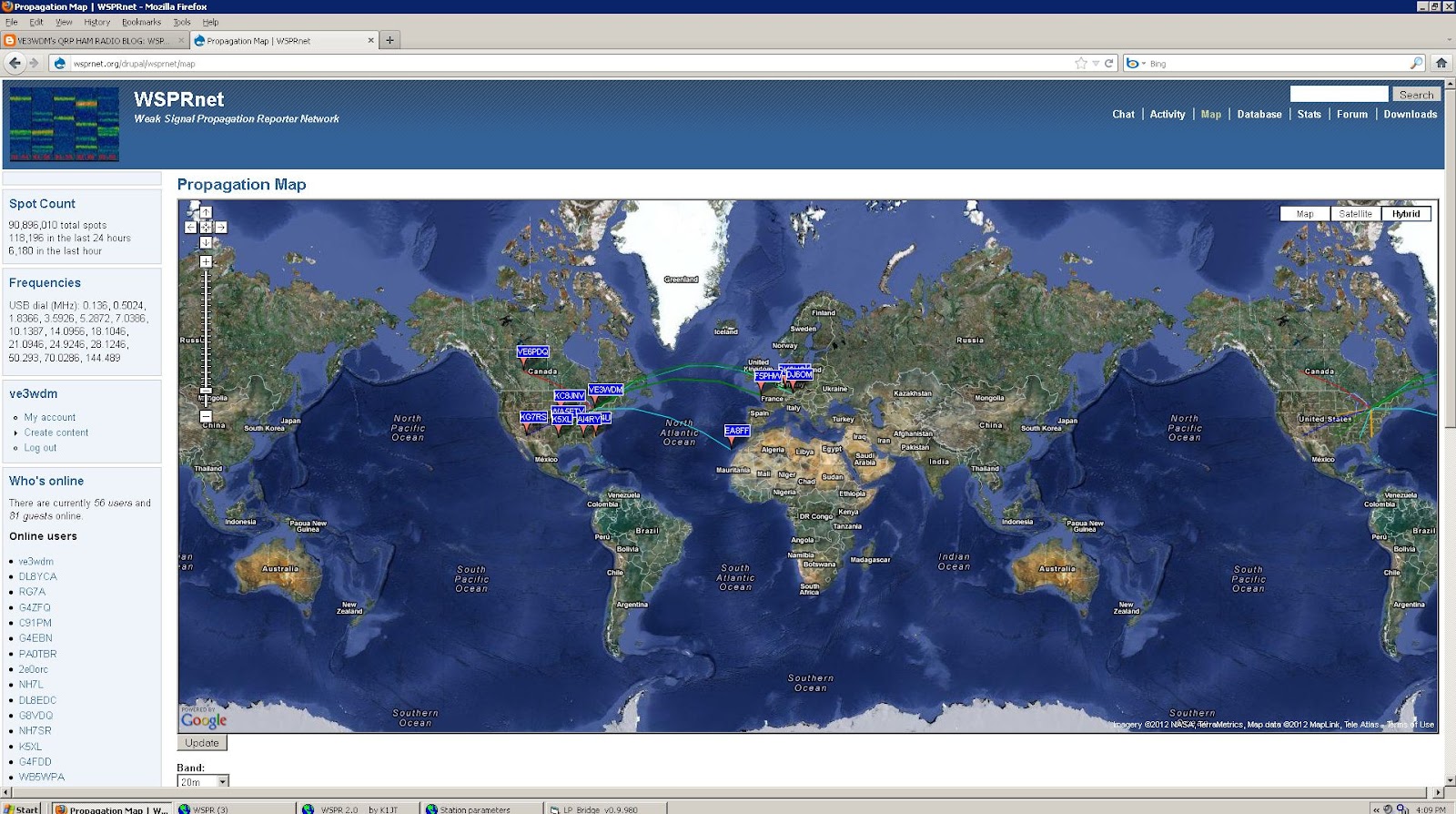
Task: Click the KG7RS station marker
Action: (533, 417)
